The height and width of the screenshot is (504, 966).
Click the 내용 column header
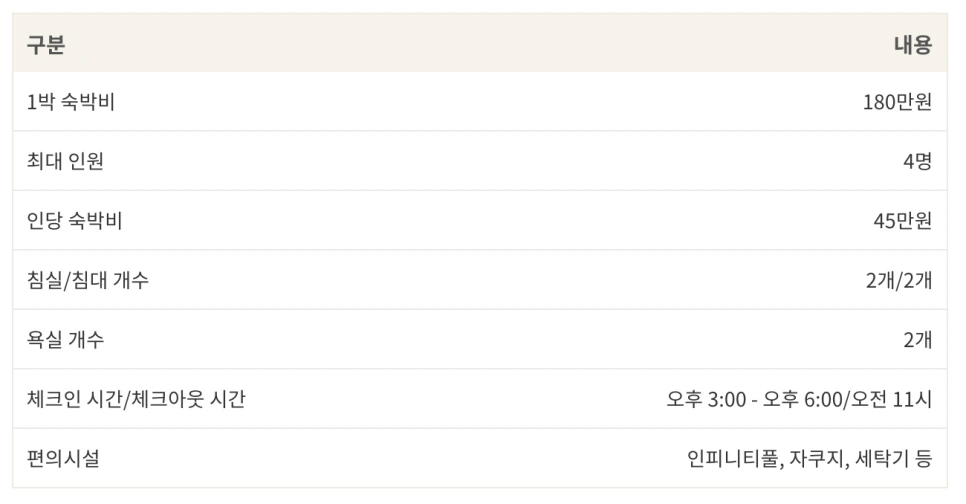tap(912, 44)
